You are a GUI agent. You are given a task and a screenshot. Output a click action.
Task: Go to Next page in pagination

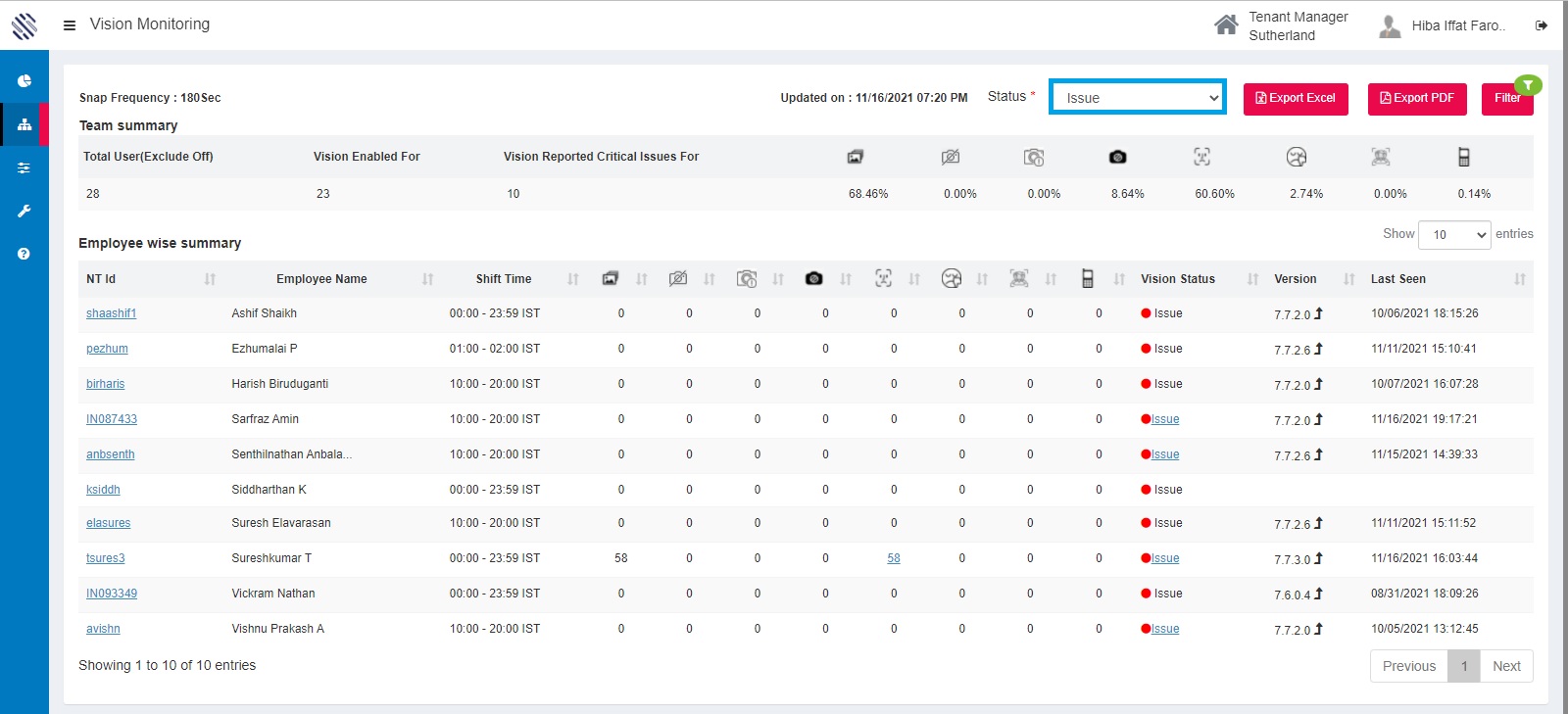click(x=1506, y=666)
